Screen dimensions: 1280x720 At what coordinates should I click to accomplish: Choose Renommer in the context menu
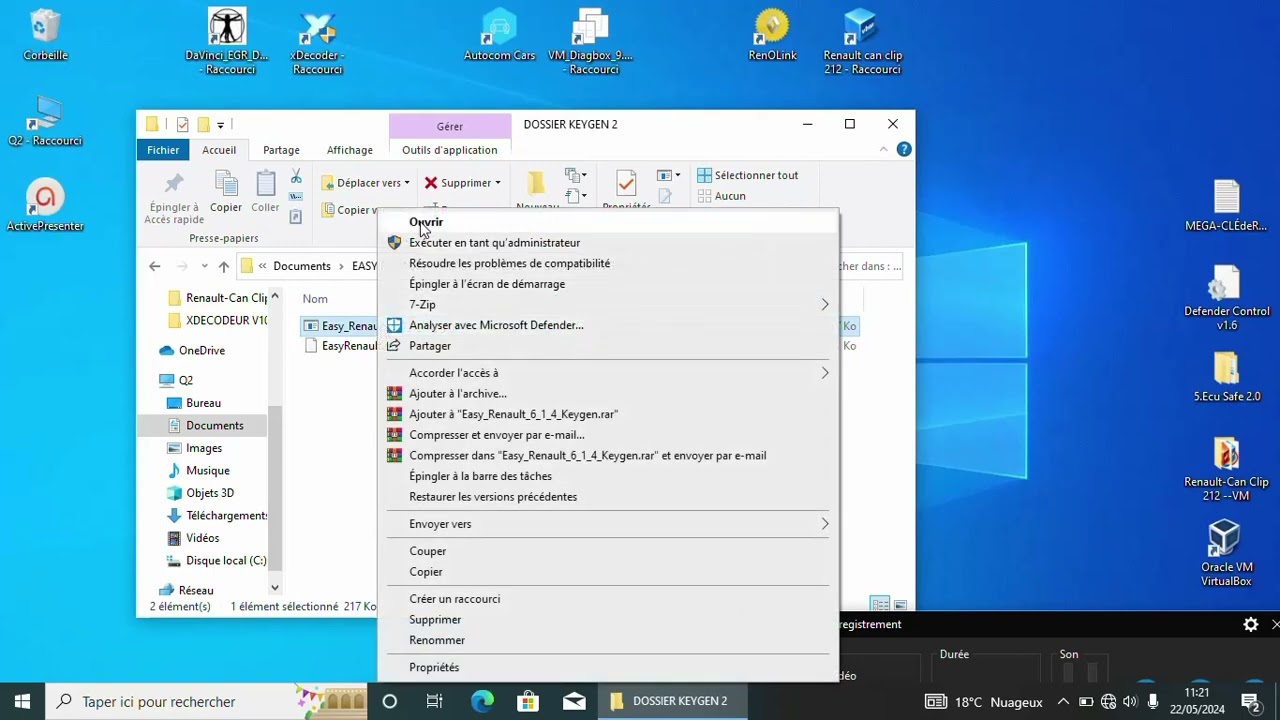pyautogui.click(x=608, y=640)
